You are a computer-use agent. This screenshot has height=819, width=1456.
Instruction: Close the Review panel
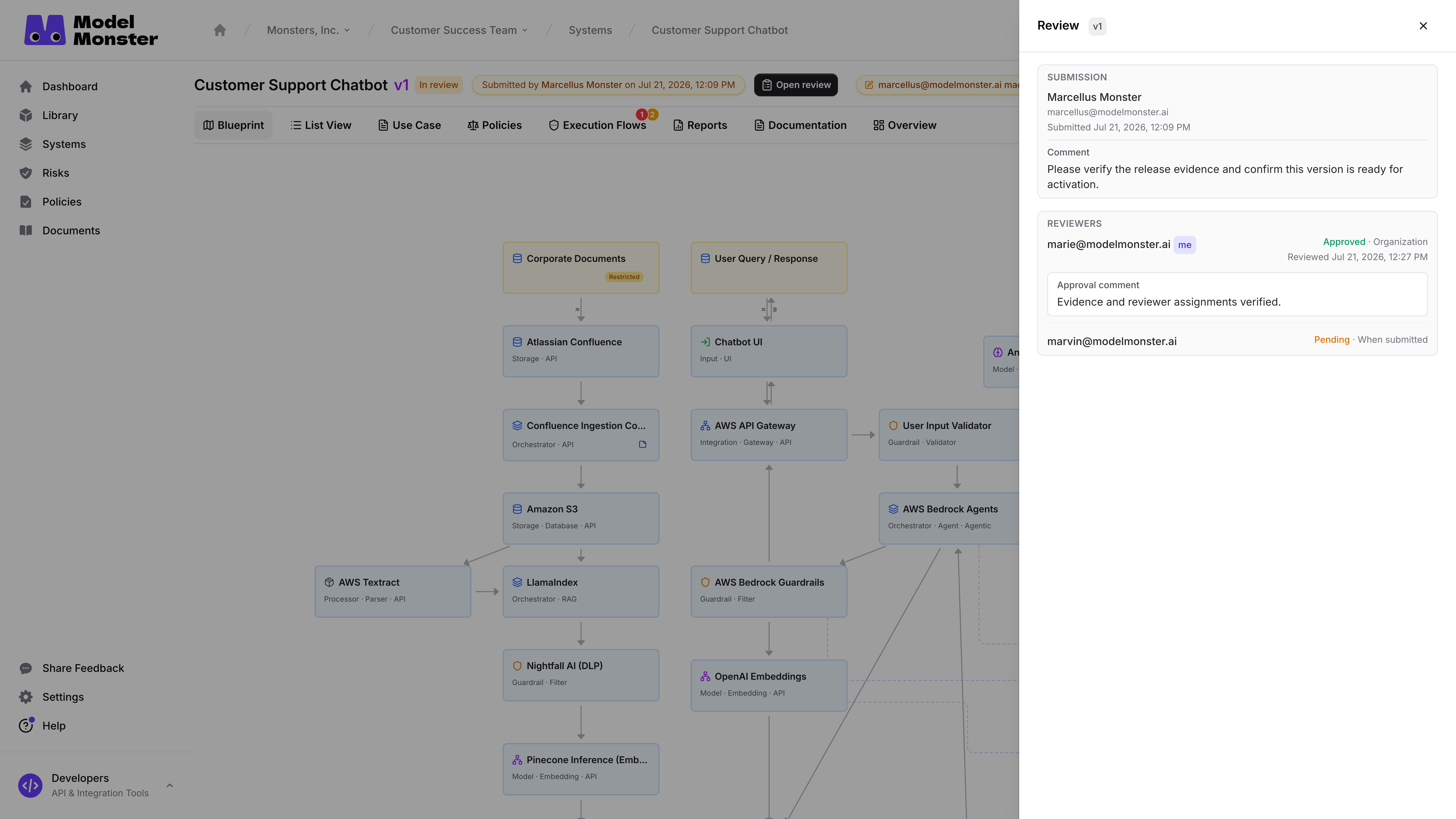coord(1423,26)
